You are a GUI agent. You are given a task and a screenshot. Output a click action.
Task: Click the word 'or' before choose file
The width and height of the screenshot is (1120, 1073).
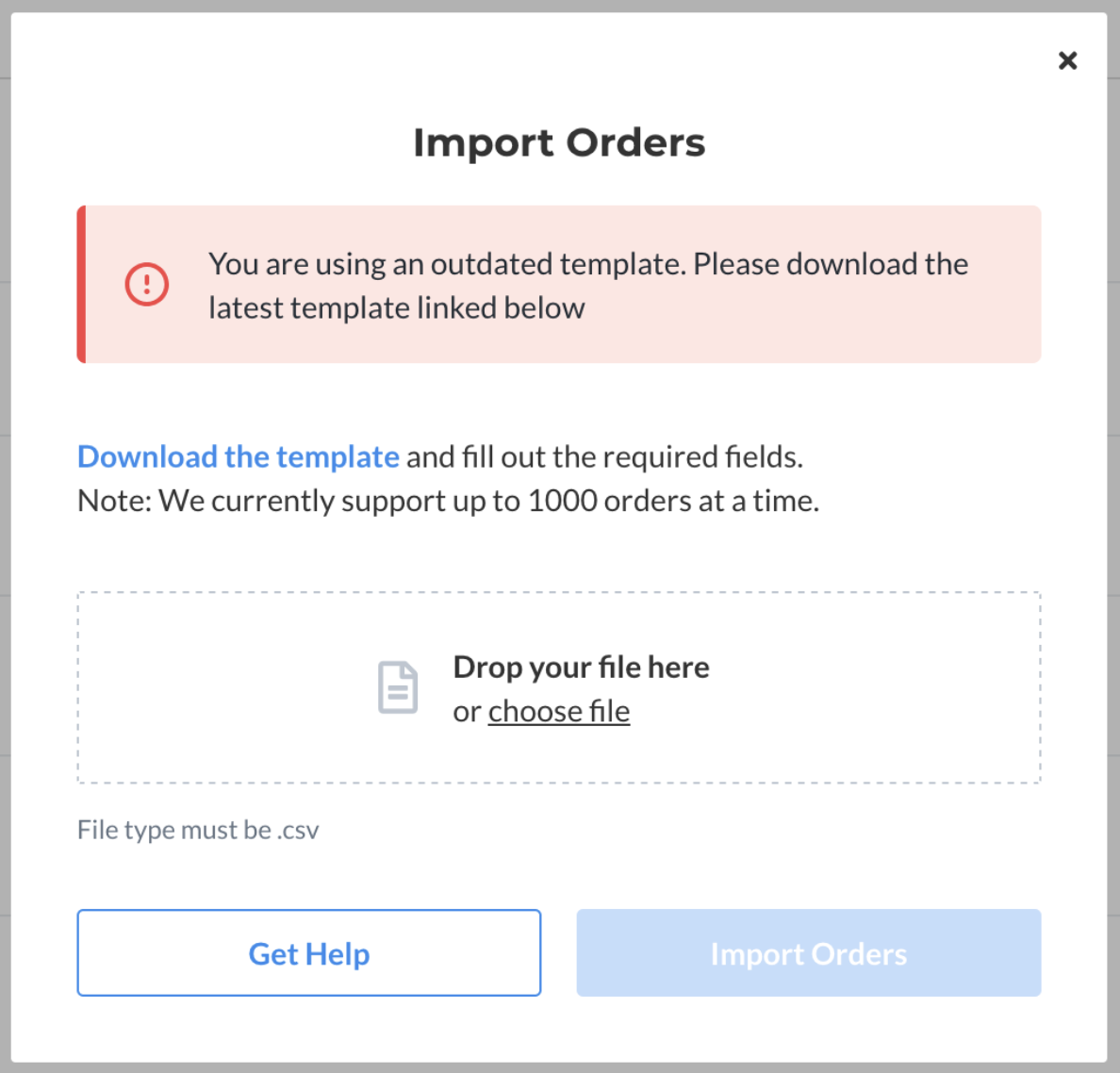point(468,712)
